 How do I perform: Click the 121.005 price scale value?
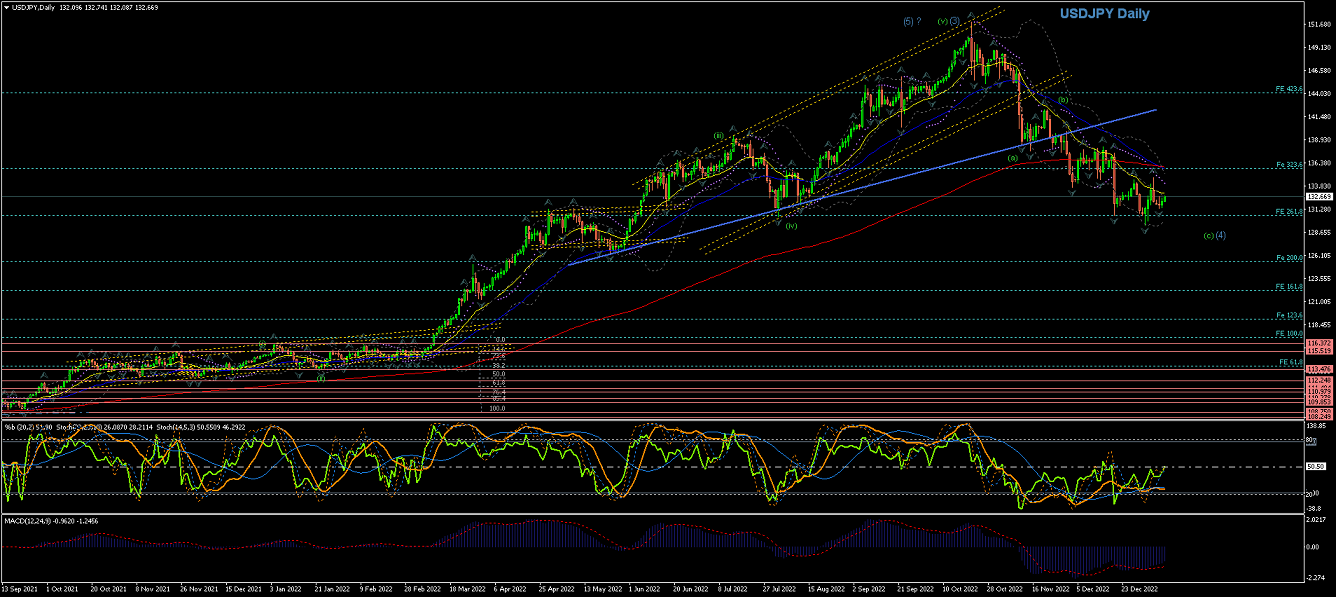point(1319,301)
